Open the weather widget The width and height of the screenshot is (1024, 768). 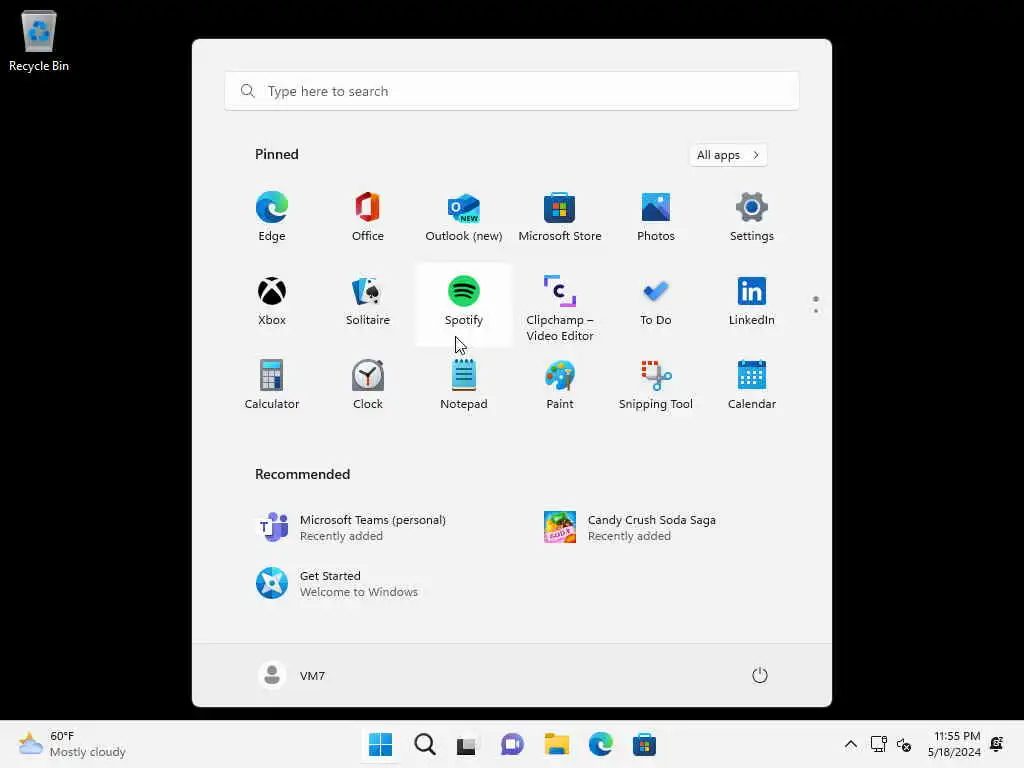71,744
